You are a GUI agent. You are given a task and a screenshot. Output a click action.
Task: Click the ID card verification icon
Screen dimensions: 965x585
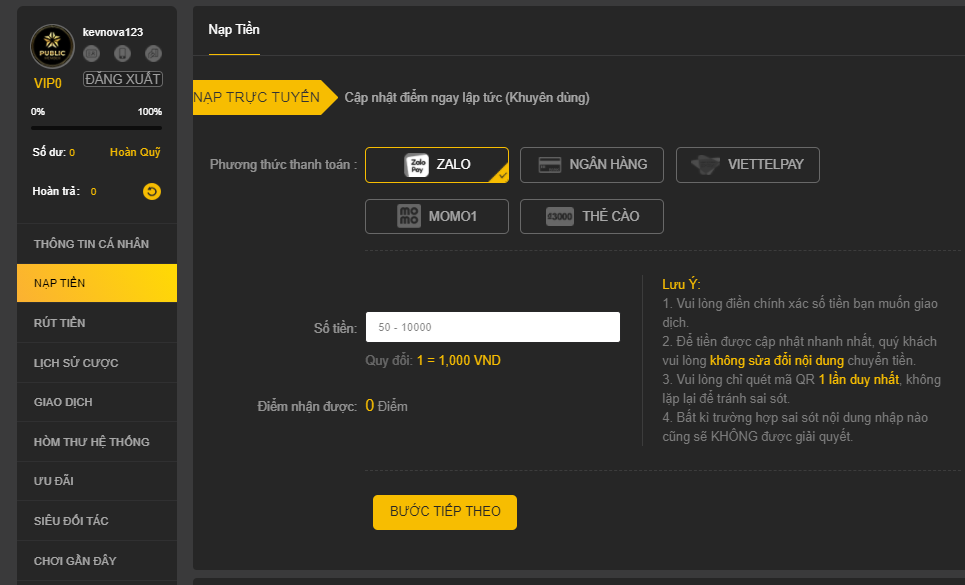pyautogui.click(x=92, y=54)
